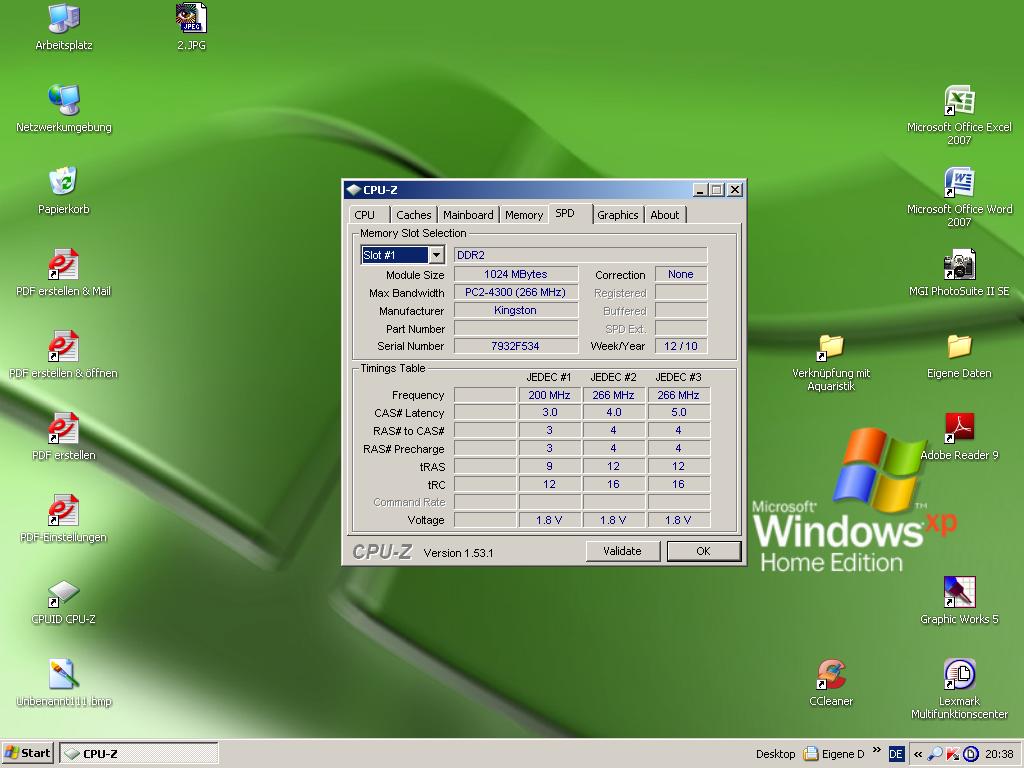Screen dimensions: 1024x768
Task: Click the Module Size 1024 MBytes field
Action: pos(516,274)
